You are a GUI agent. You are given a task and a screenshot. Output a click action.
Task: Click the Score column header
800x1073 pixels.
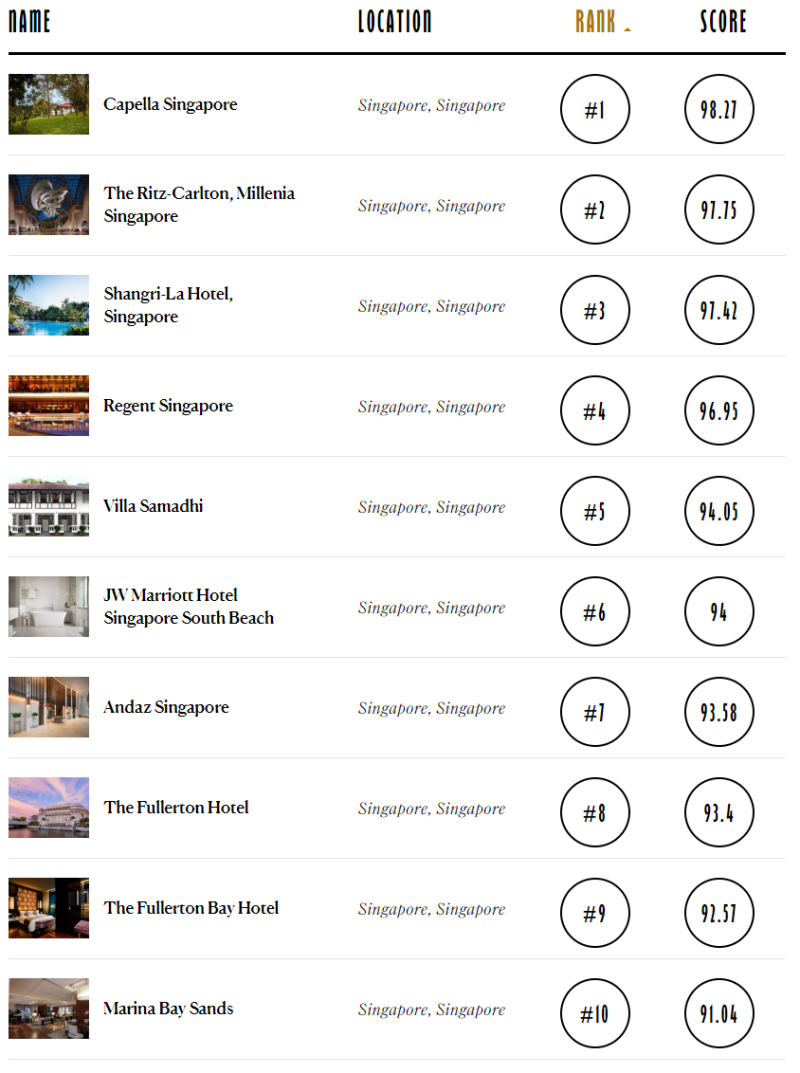722,22
